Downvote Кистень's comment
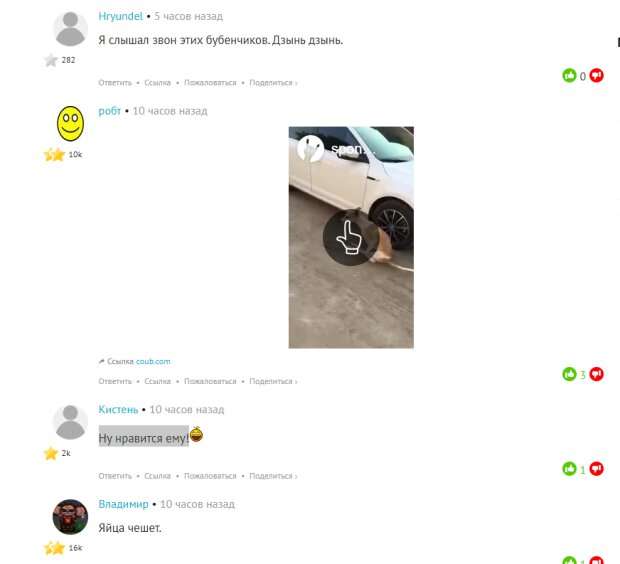The width and height of the screenshot is (620, 564). tap(596, 469)
